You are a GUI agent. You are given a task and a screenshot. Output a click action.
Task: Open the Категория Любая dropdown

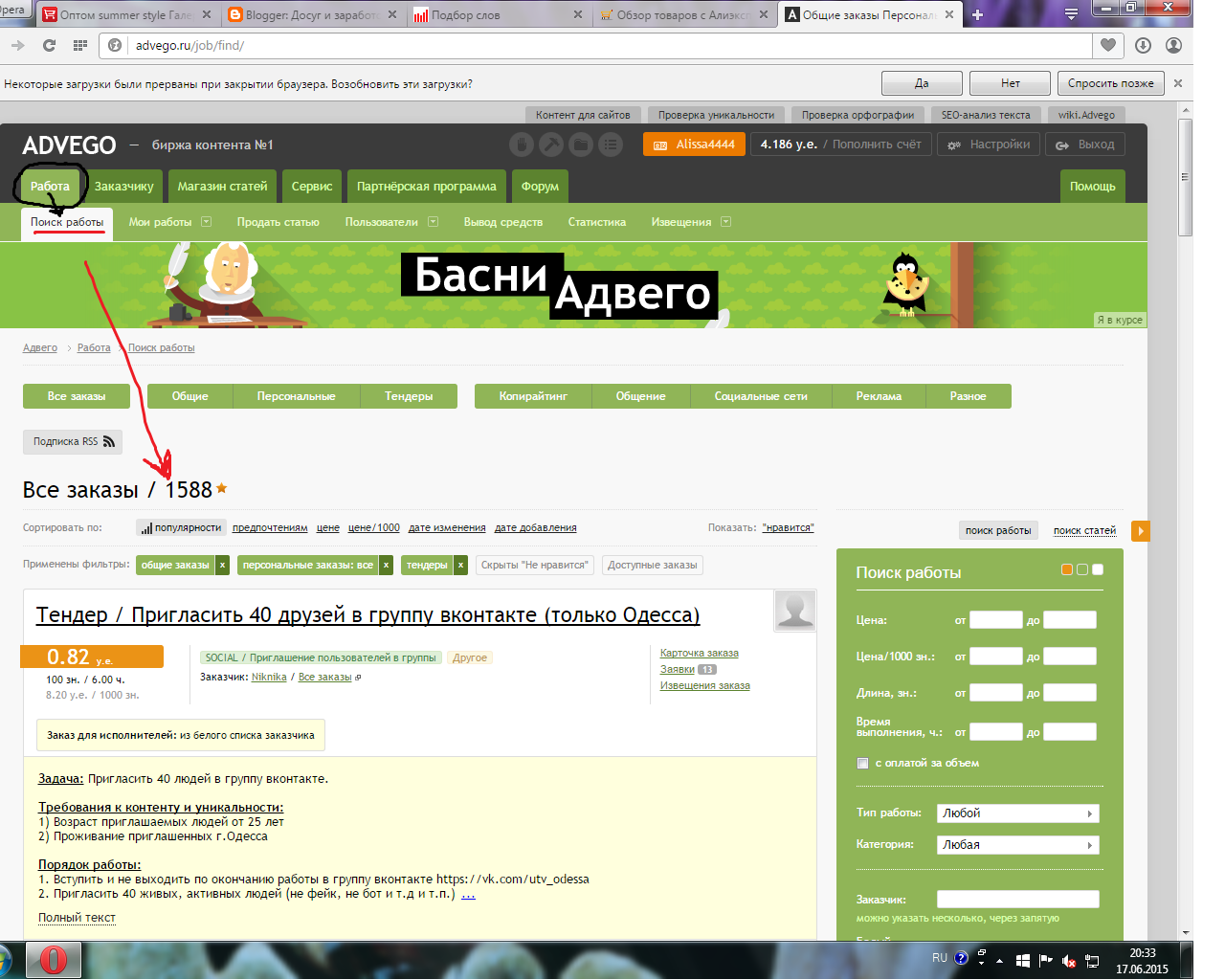point(1017,845)
